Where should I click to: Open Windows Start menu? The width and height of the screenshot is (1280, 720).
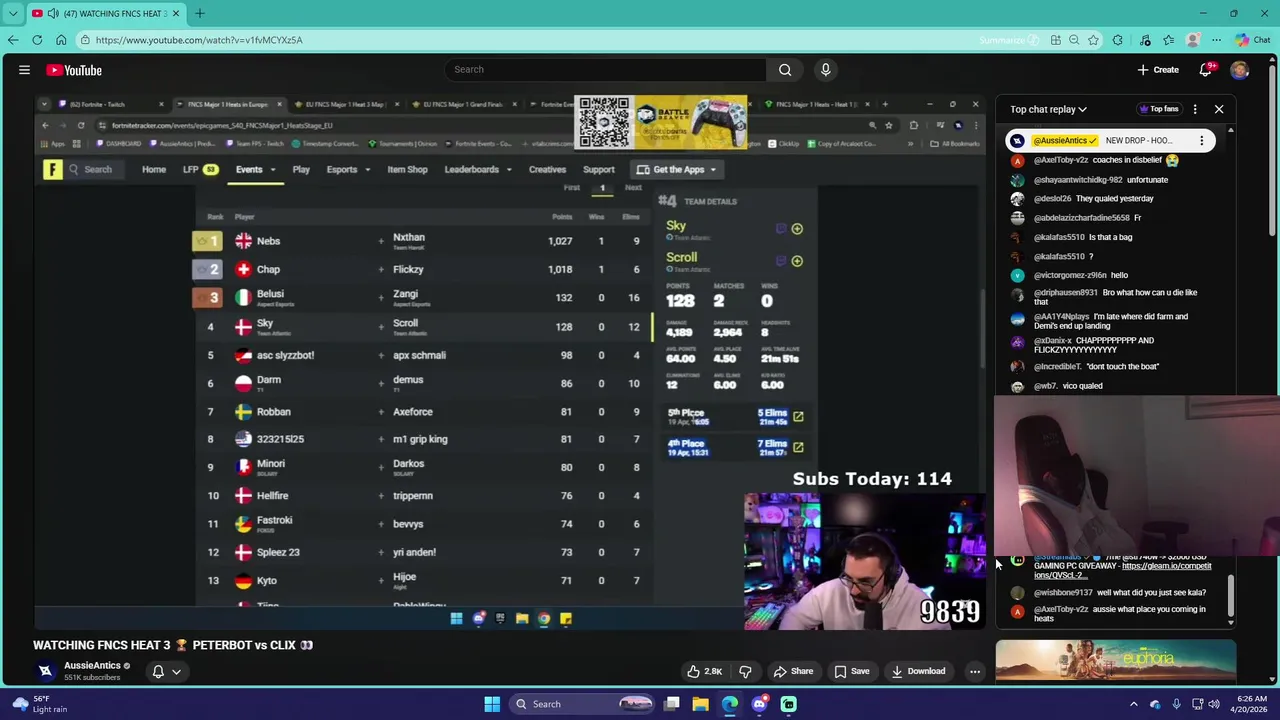click(x=492, y=704)
